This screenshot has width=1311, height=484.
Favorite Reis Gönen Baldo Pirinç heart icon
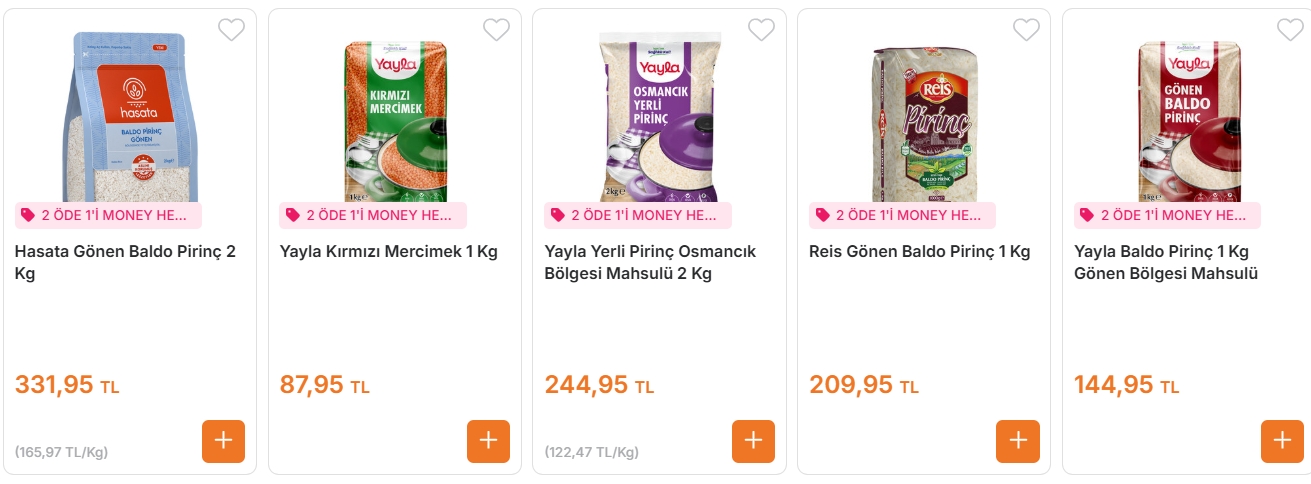(1026, 30)
